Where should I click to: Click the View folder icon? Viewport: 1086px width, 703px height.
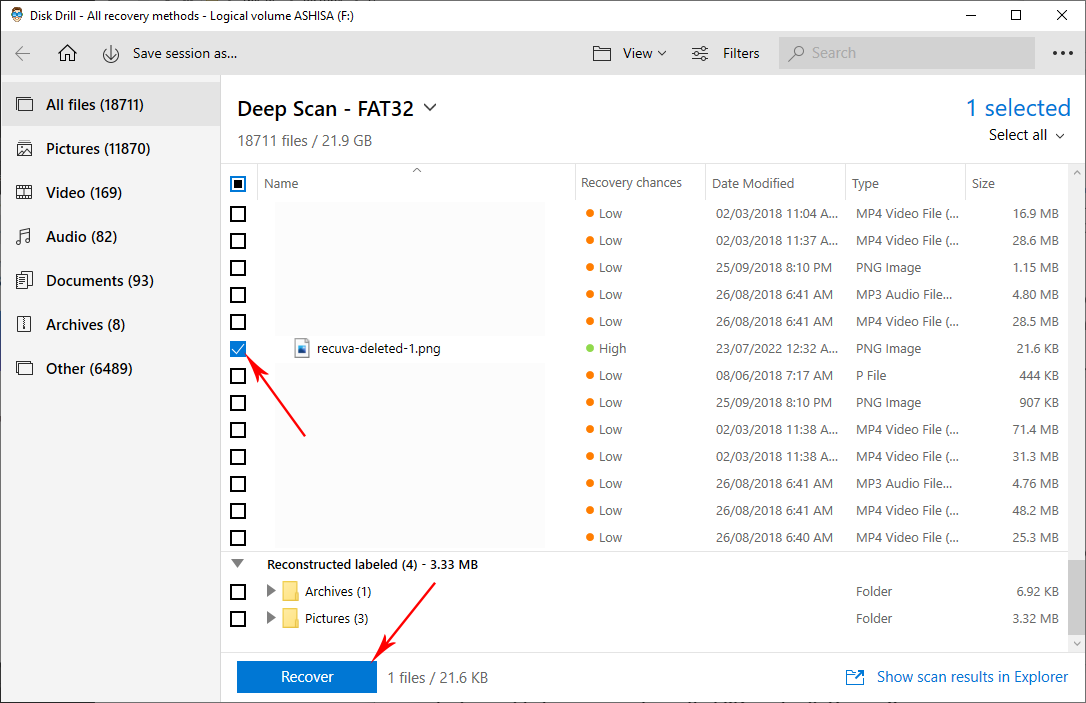(602, 53)
